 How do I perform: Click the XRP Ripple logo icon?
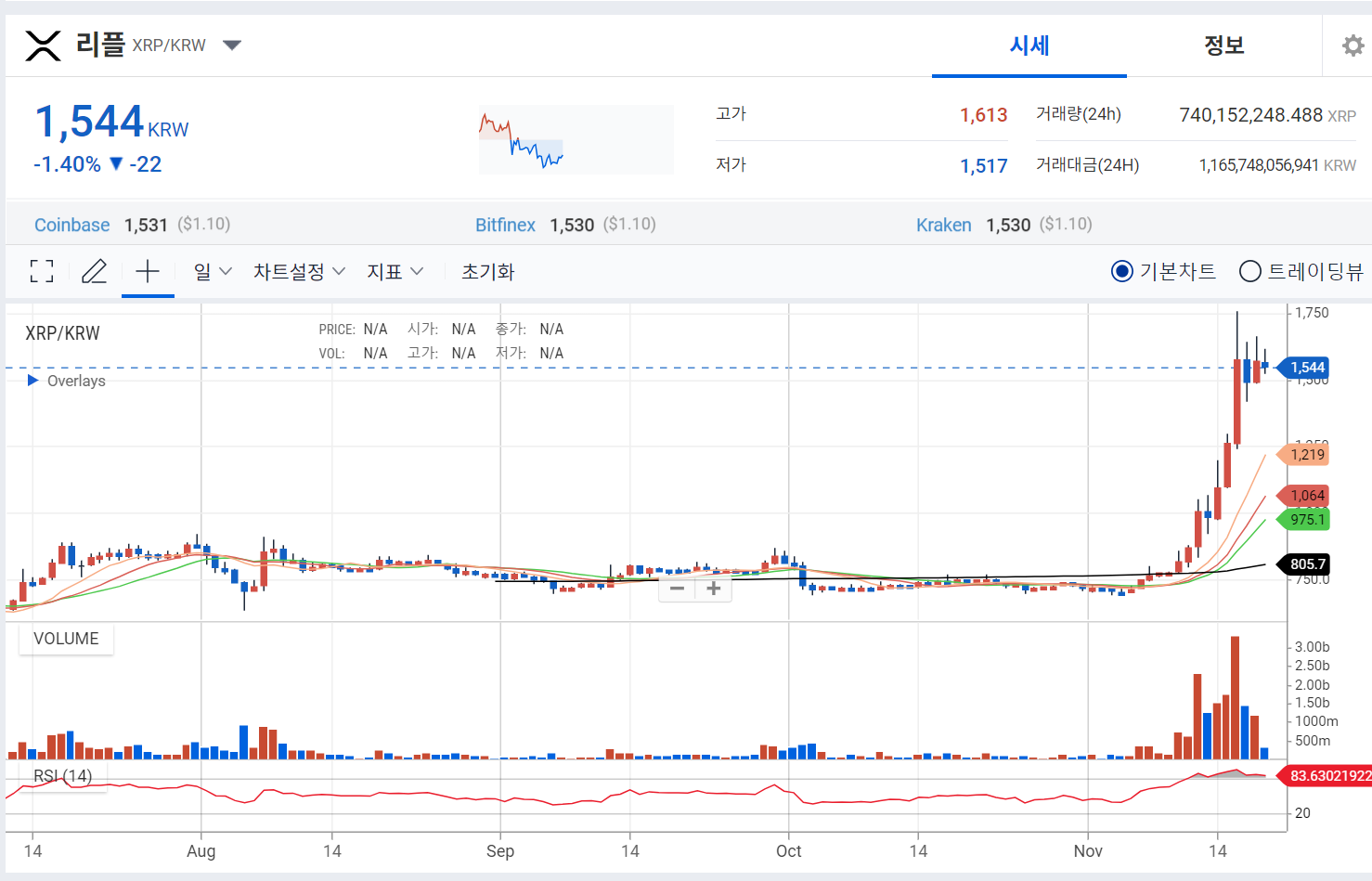click(43, 45)
